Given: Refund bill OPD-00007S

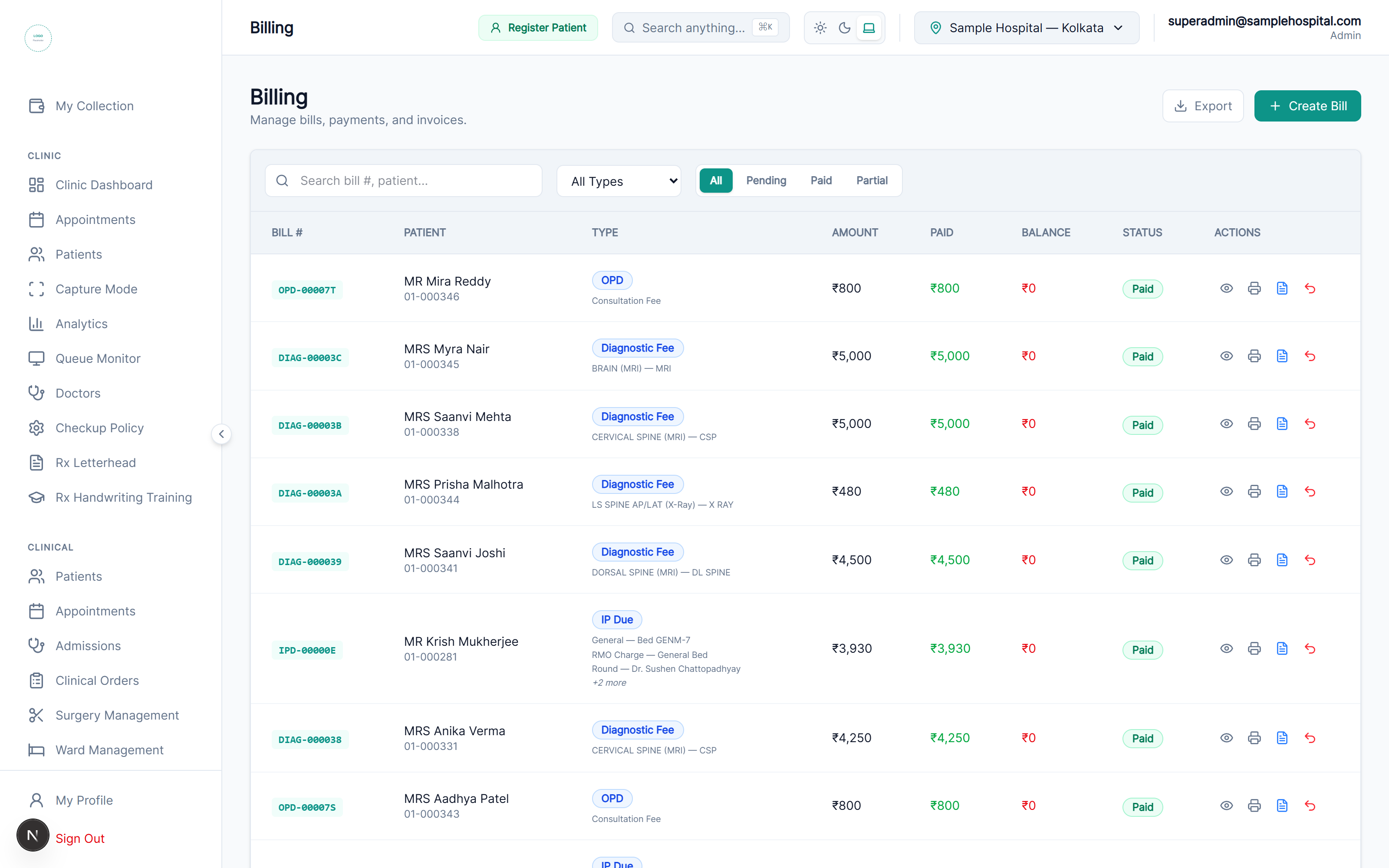Looking at the screenshot, I should 1310,806.
